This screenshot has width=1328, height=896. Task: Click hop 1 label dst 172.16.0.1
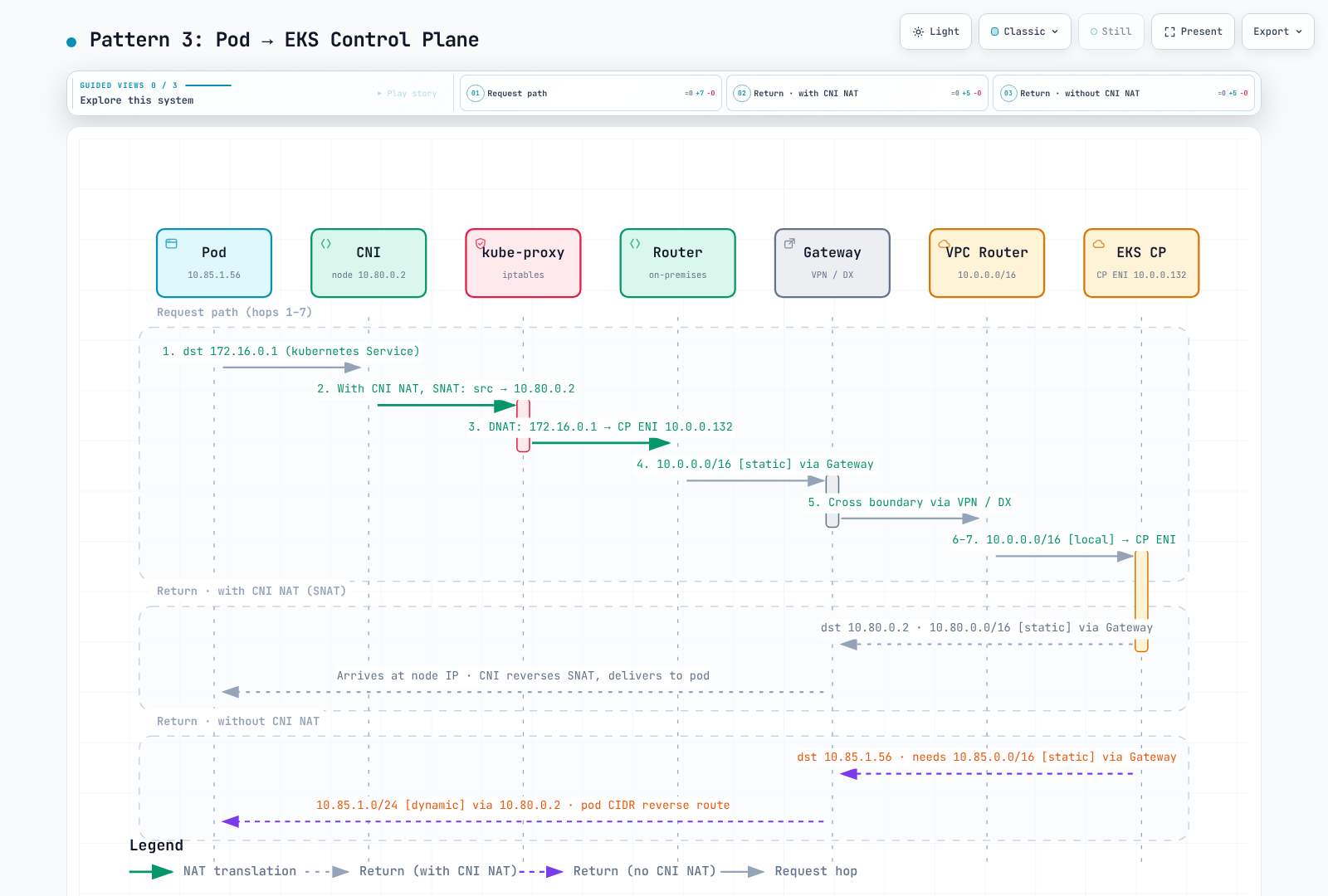(x=290, y=352)
